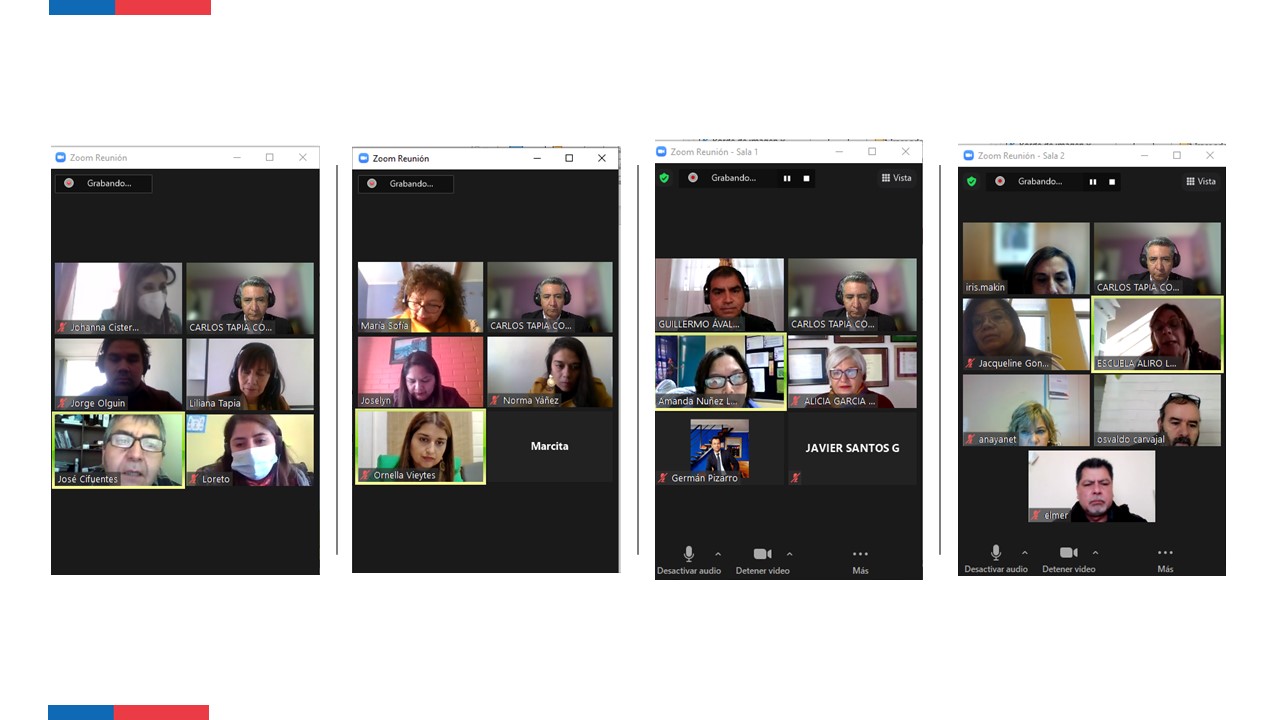Viewport: 1280px width, 720px height.
Task: Click the camera icon in Sala 2 window
Action: coord(1068,553)
